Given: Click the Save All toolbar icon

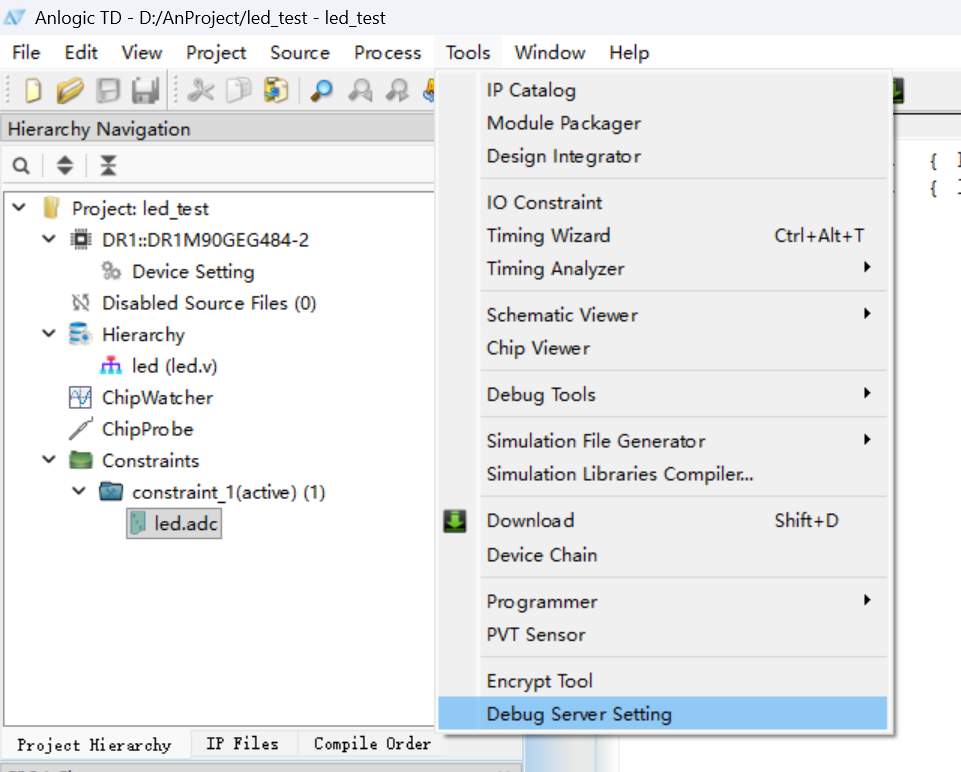Looking at the screenshot, I should [x=146, y=90].
